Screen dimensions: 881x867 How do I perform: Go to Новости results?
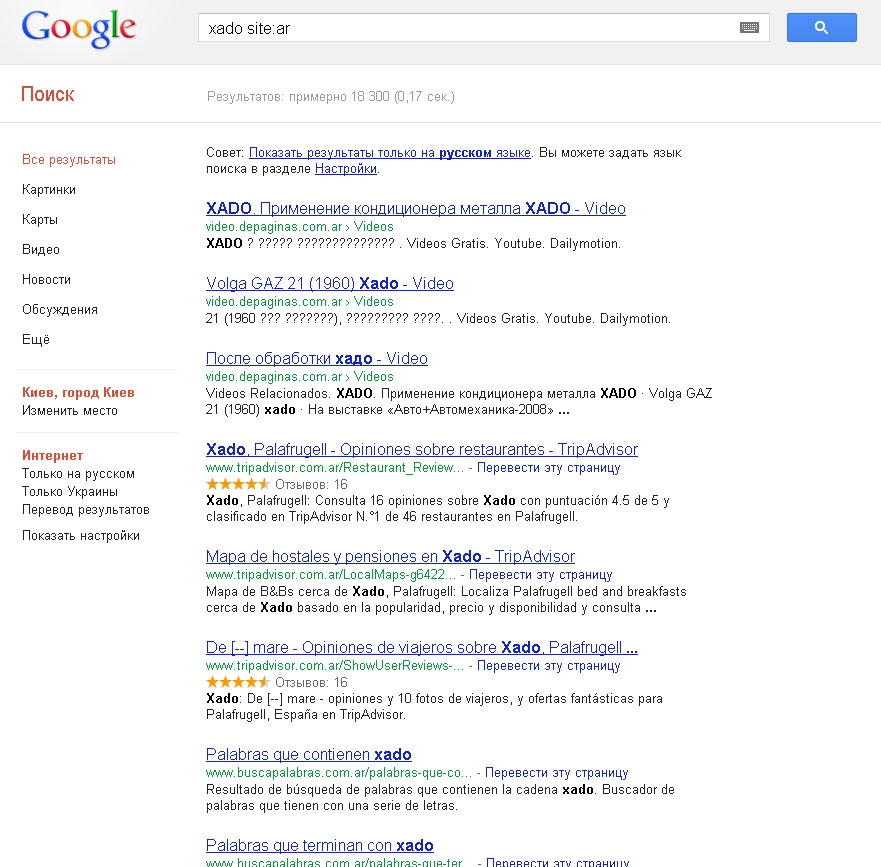(x=46, y=279)
